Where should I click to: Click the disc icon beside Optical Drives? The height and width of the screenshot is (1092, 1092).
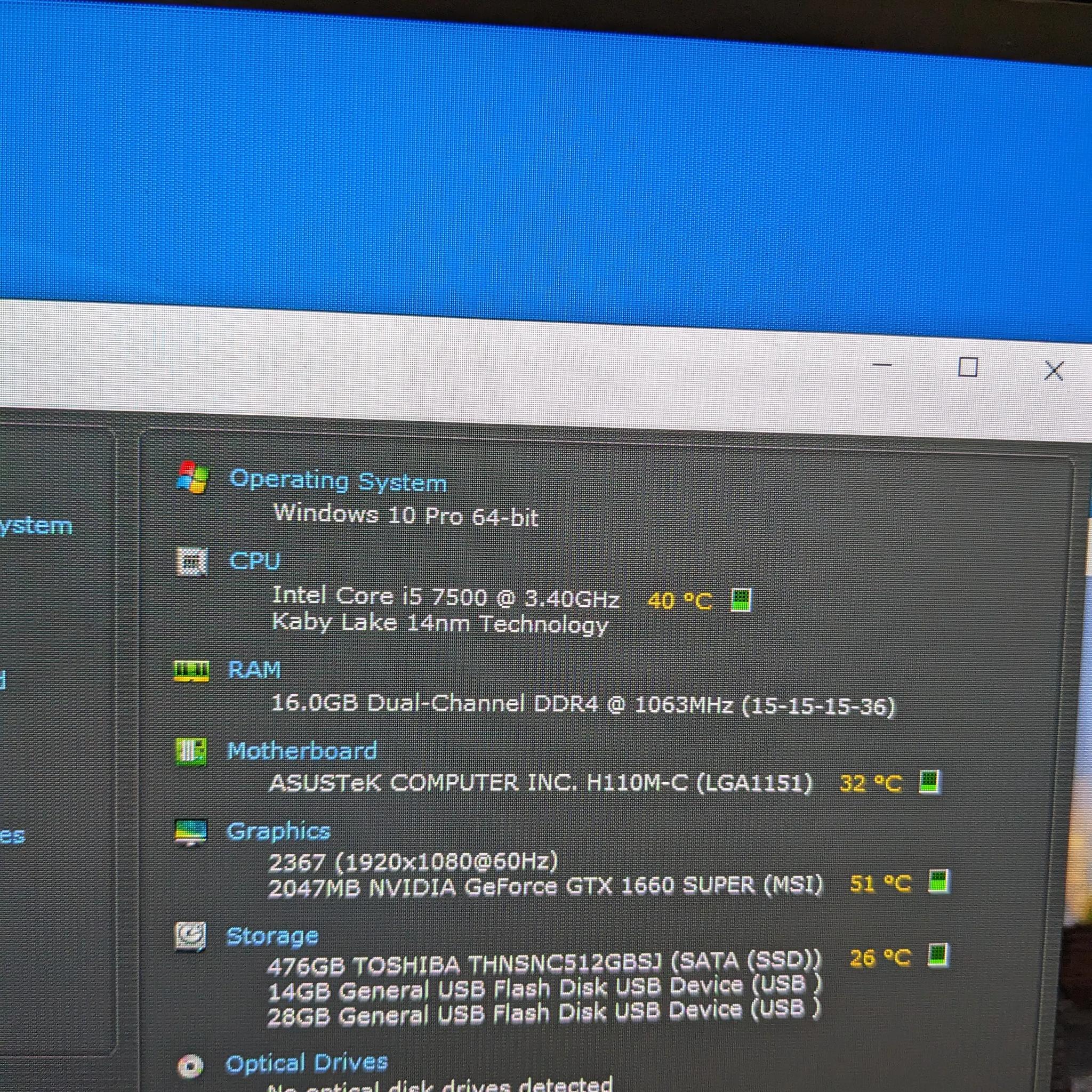[190, 1065]
